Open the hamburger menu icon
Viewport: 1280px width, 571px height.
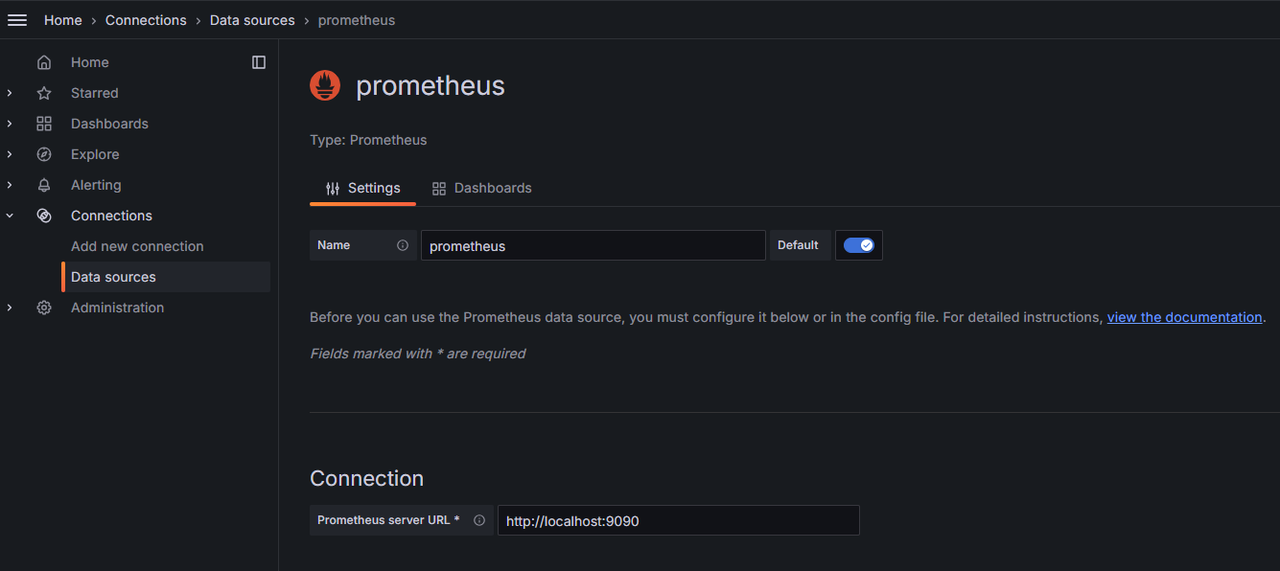pyautogui.click(x=17, y=20)
